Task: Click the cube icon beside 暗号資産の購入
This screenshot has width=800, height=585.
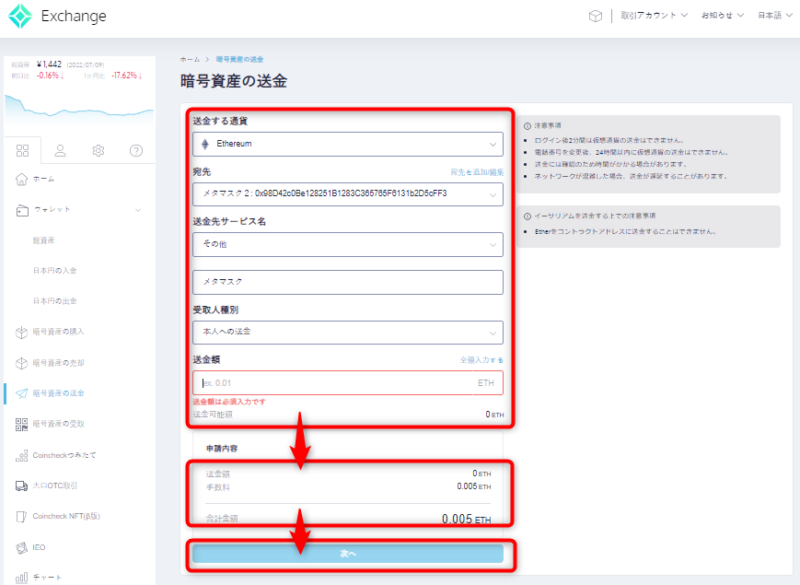Action: [21, 332]
